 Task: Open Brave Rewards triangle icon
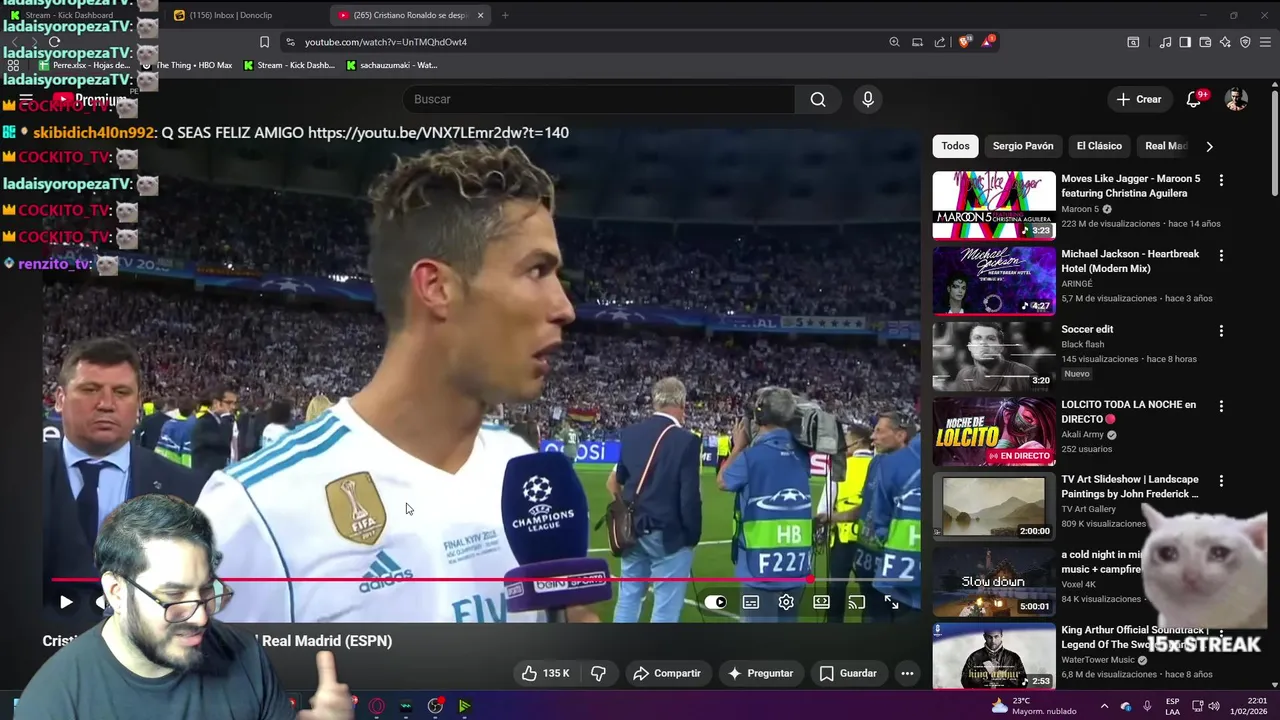[x=988, y=42]
